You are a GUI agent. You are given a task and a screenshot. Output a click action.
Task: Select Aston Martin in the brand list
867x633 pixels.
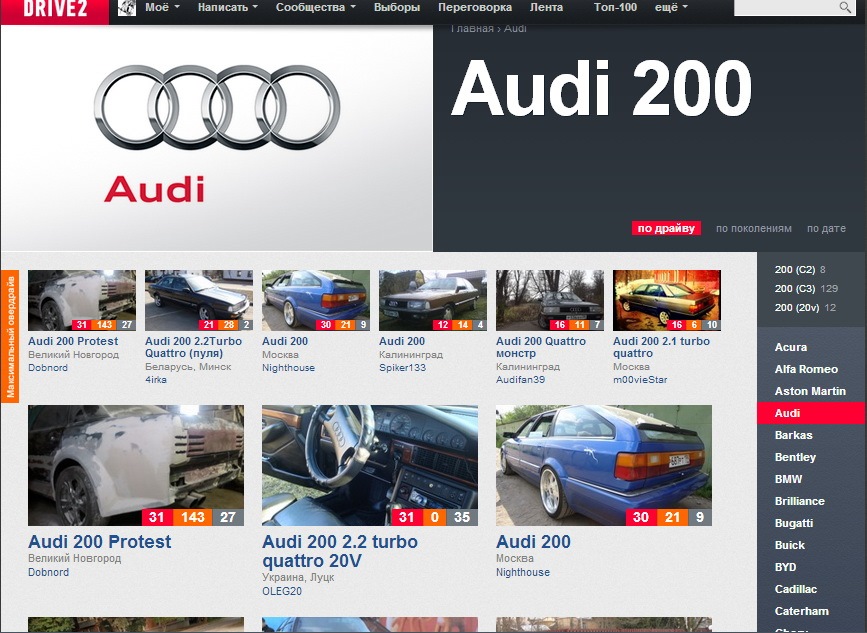tap(810, 391)
